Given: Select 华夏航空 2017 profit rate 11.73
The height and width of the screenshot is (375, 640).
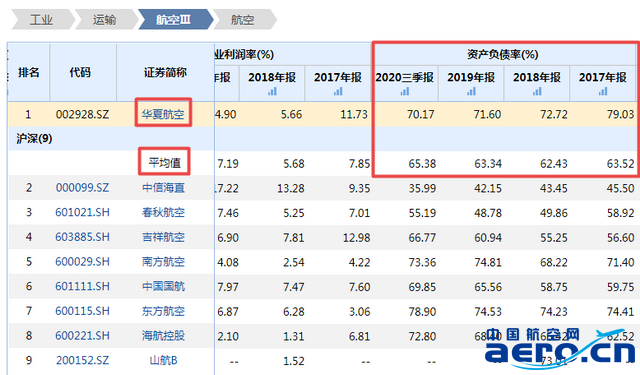Looking at the screenshot, I should (354, 114).
